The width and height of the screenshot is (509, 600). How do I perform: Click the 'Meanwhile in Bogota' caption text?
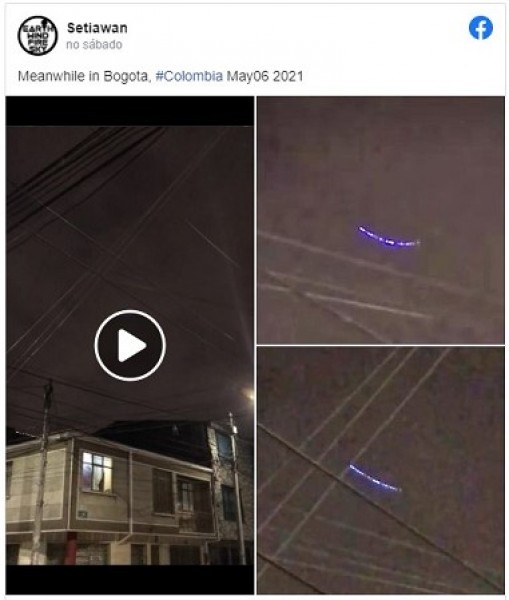coord(83,76)
